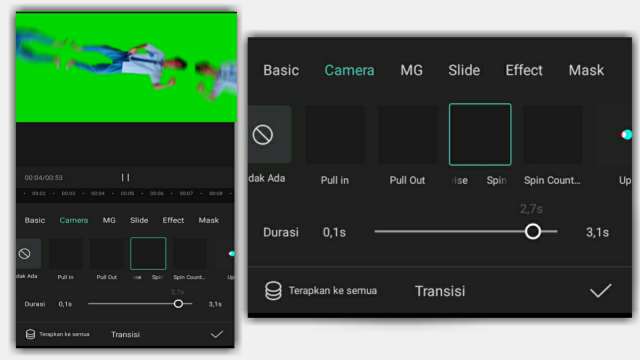Viewport: 640px width, 360px height.
Task: Click the Durasi slider handle in the phone screenshot
Action: tap(178, 304)
